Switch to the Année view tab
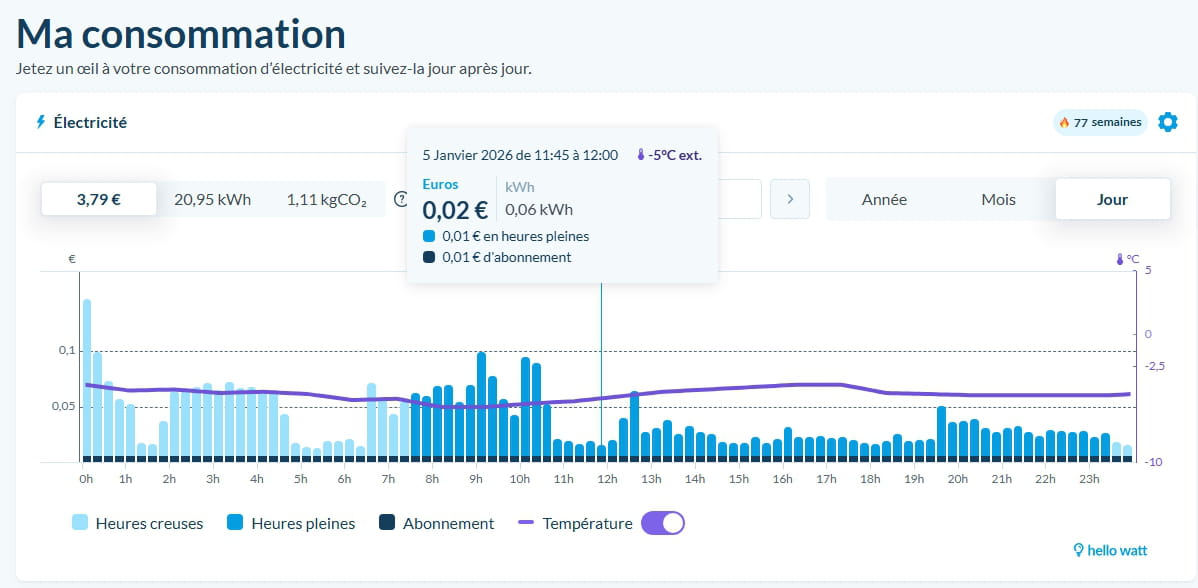 point(884,199)
